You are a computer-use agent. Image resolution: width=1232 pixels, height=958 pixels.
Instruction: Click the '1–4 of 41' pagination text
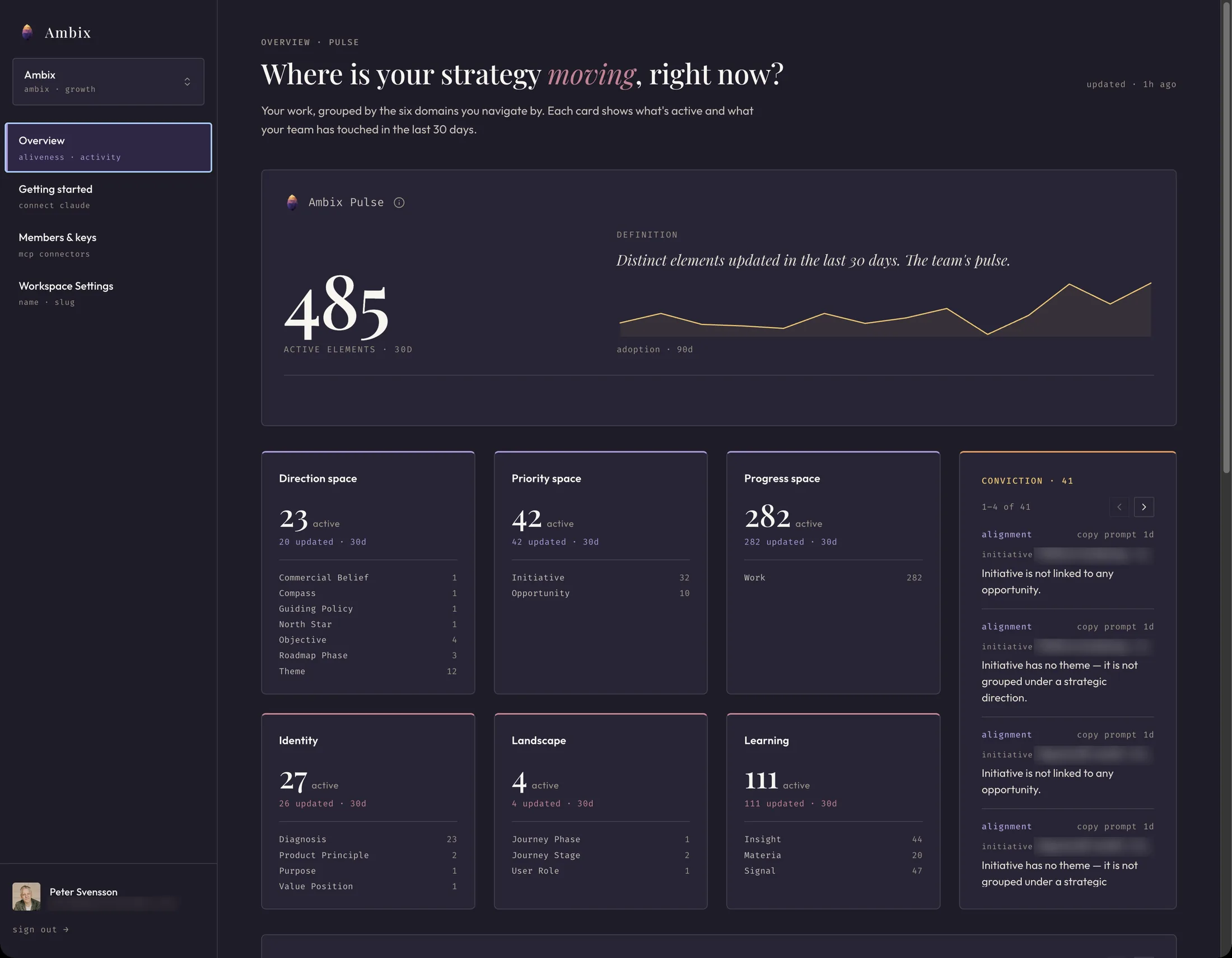(x=1006, y=506)
